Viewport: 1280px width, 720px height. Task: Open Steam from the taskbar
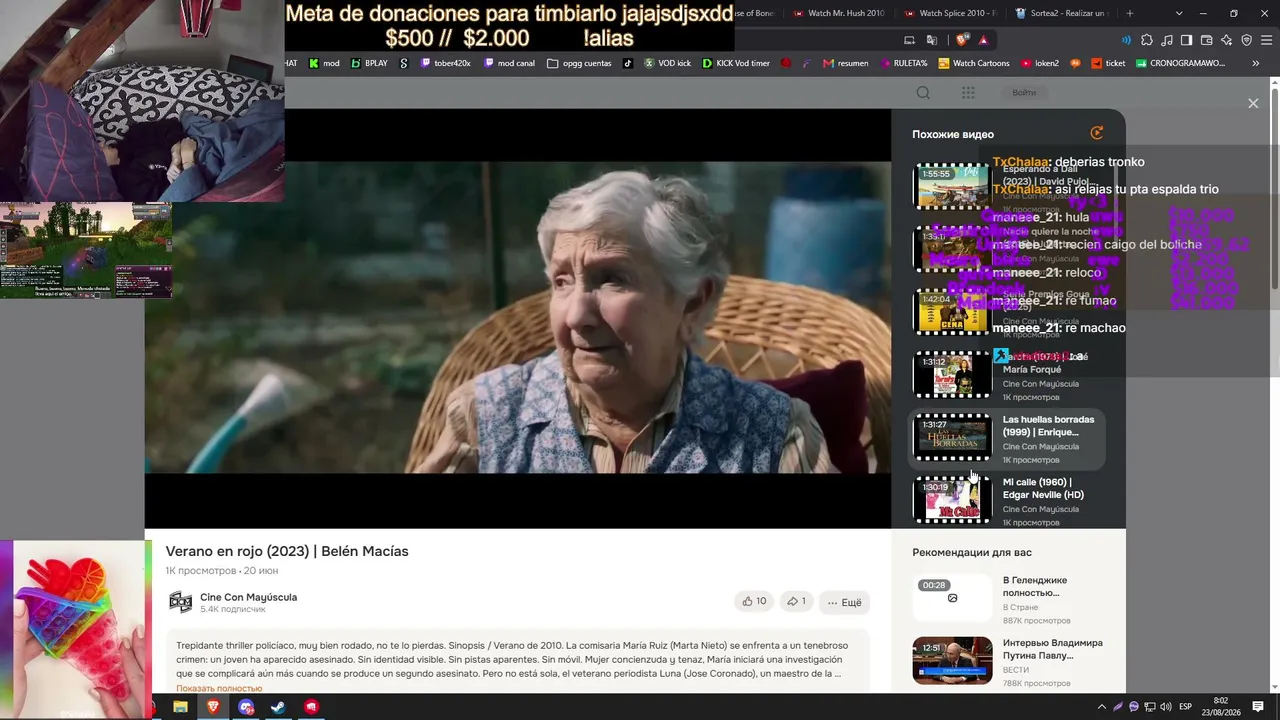click(x=278, y=707)
